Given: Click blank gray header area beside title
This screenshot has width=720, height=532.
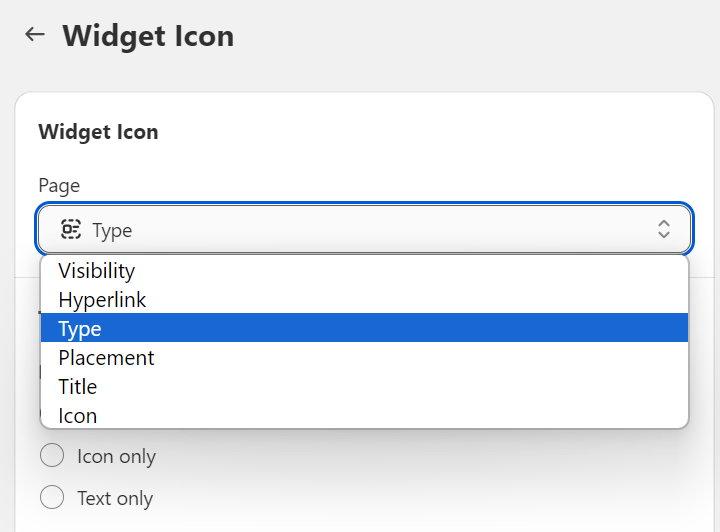Looking at the screenshot, I should tap(480, 37).
